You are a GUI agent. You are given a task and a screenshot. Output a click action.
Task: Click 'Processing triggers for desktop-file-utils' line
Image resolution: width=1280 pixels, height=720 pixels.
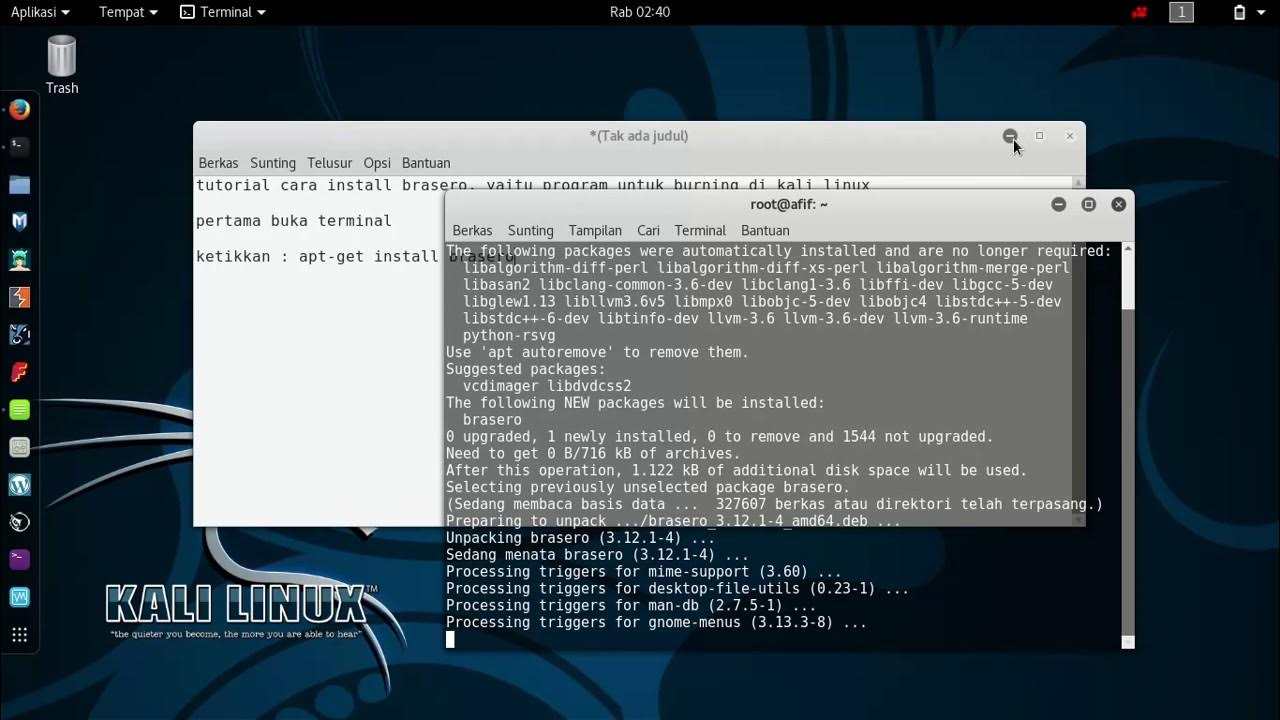pyautogui.click(x=677, y=589)
